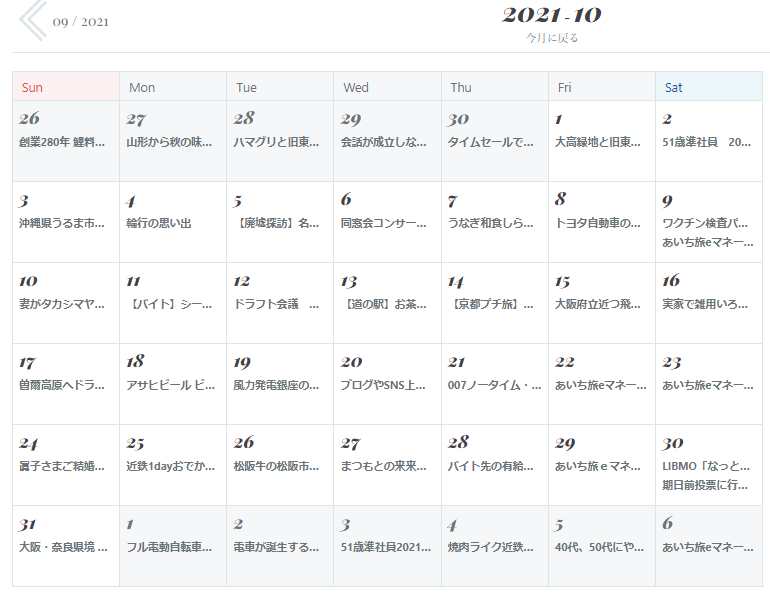The height and width of the screenshot is (593, 770).
Task: Open the post ブログやSNS上...
Action: [383, 385]
